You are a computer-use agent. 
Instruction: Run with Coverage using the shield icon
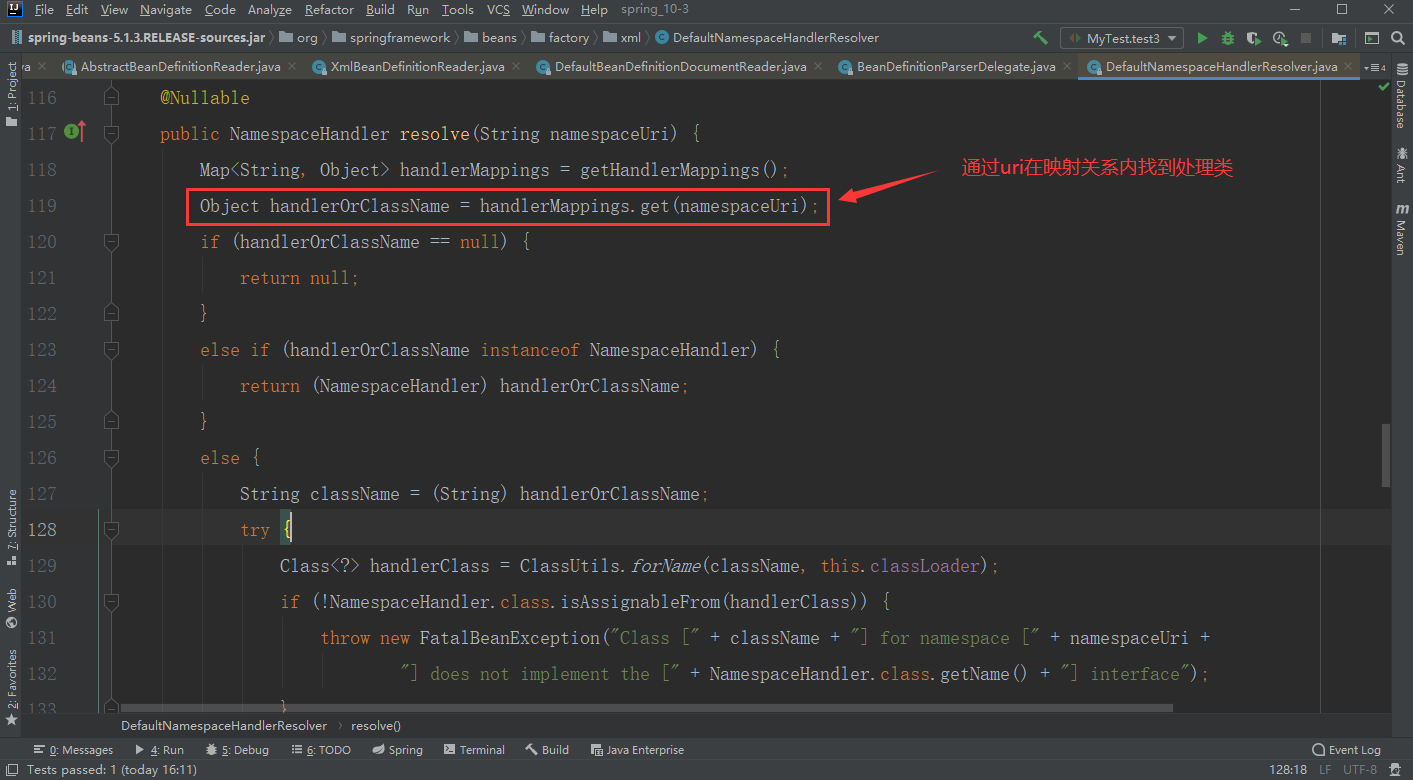point(1254,38)
